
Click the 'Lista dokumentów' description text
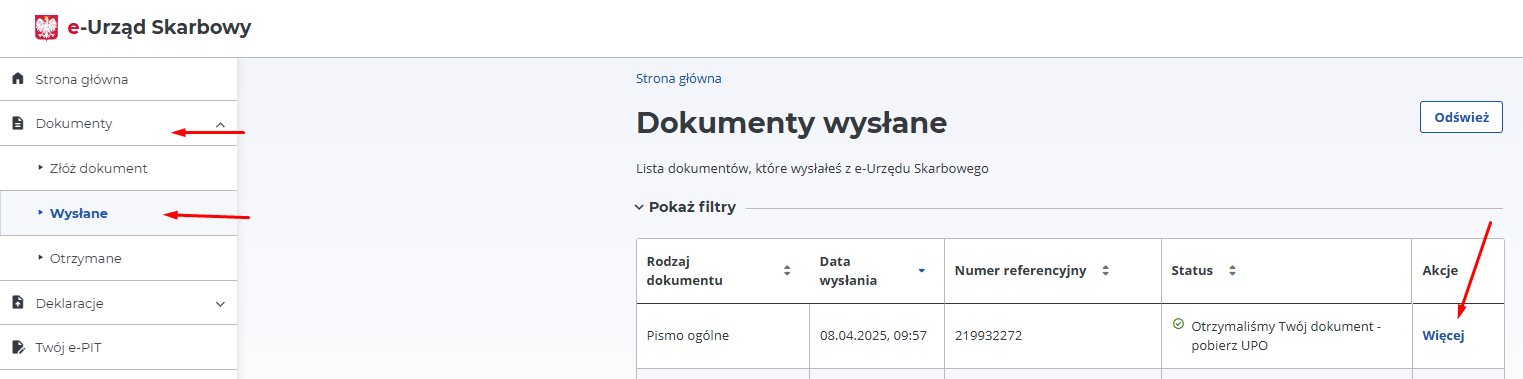(x=812, y=168)
